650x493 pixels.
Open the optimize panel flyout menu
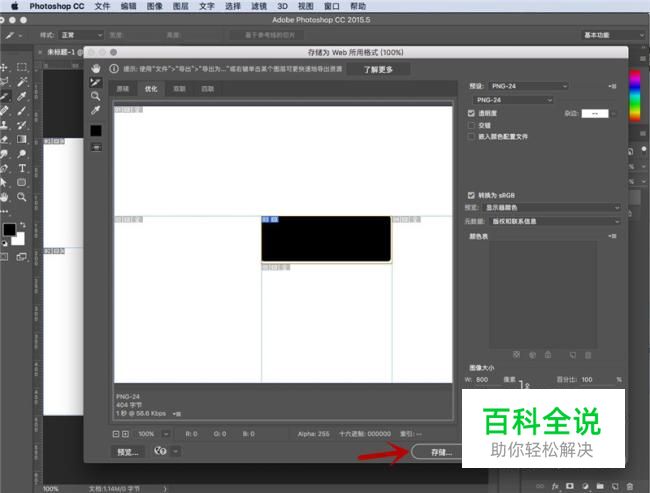point(612,86)
